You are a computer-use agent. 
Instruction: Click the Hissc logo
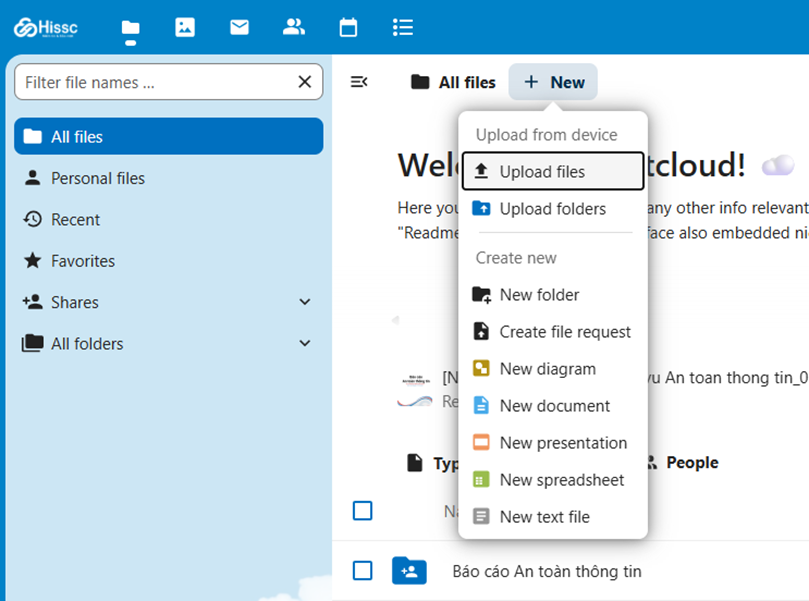pos(46,27)
